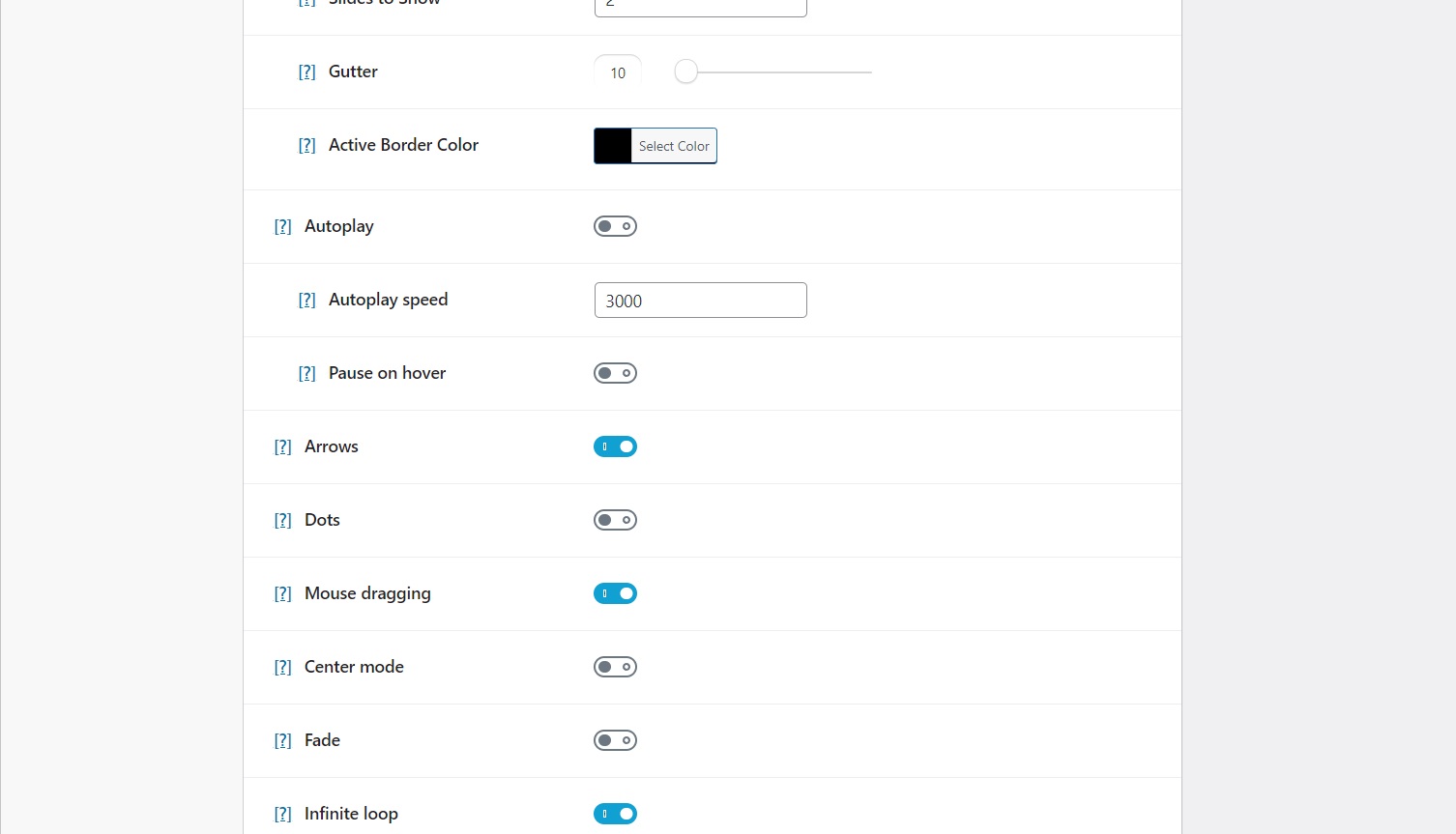Image resolution: width=1456 pixels, height=834 pixels.
Task: Click the help icon beside Infinite loop
Action: coord(282,815)
